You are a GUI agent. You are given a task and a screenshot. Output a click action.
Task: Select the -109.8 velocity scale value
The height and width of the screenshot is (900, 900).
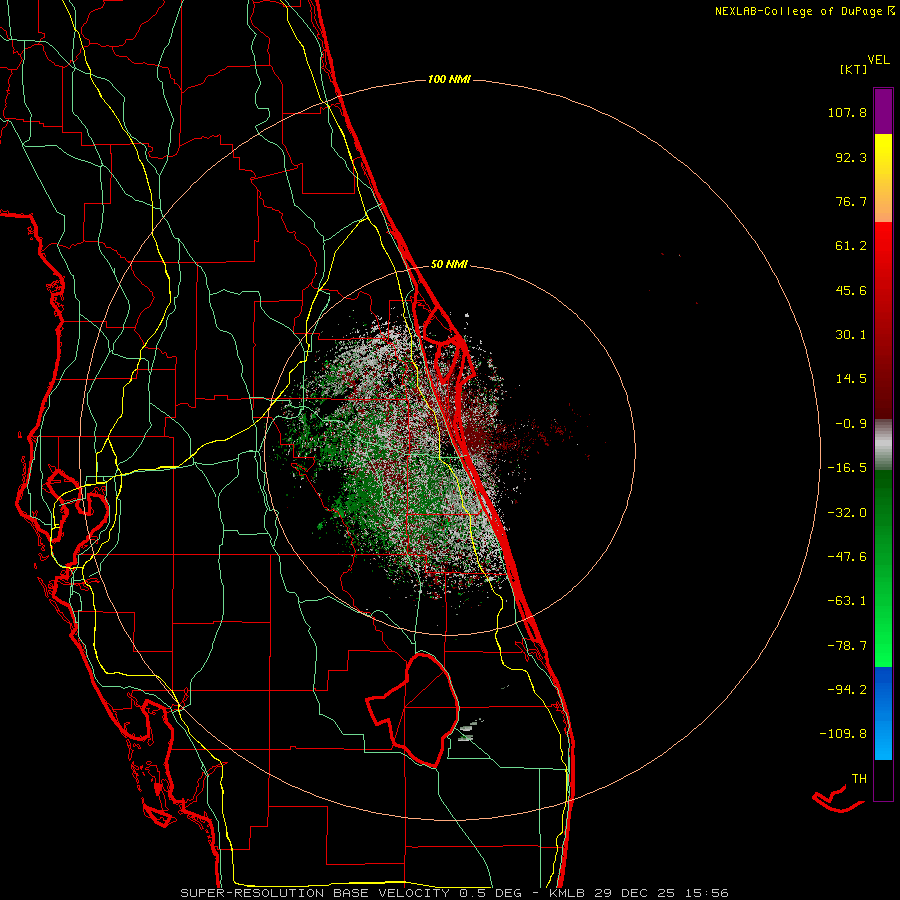[843, 734]
